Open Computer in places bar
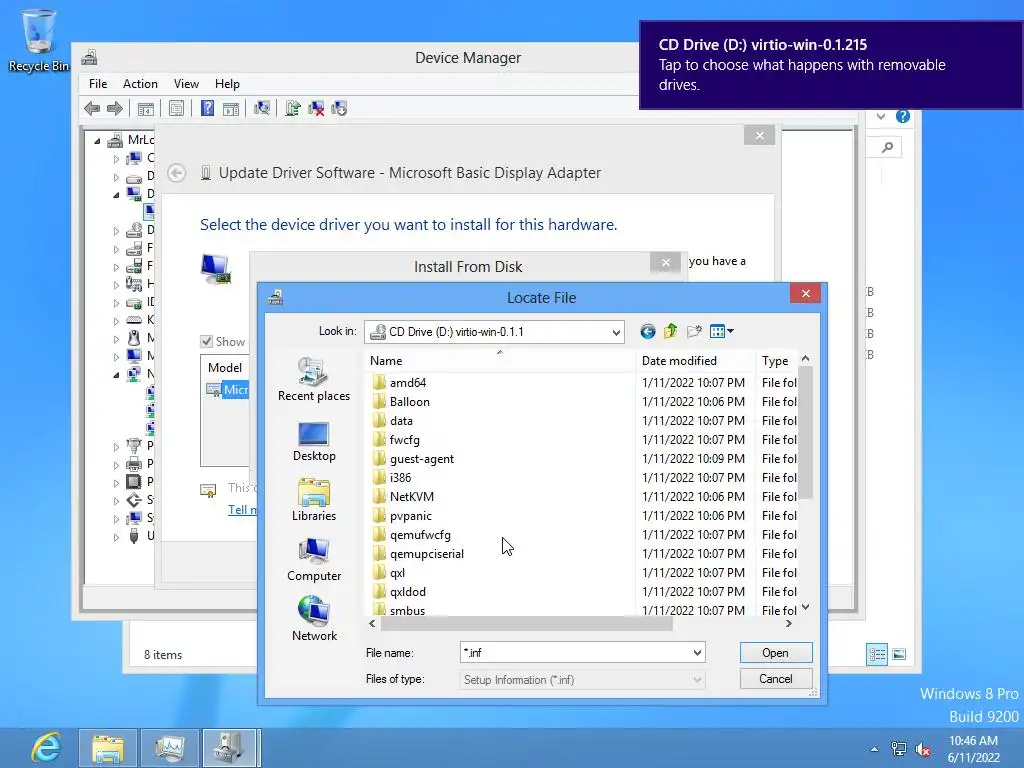Viewport: 1024px width, 768px height. coord(313,560)
